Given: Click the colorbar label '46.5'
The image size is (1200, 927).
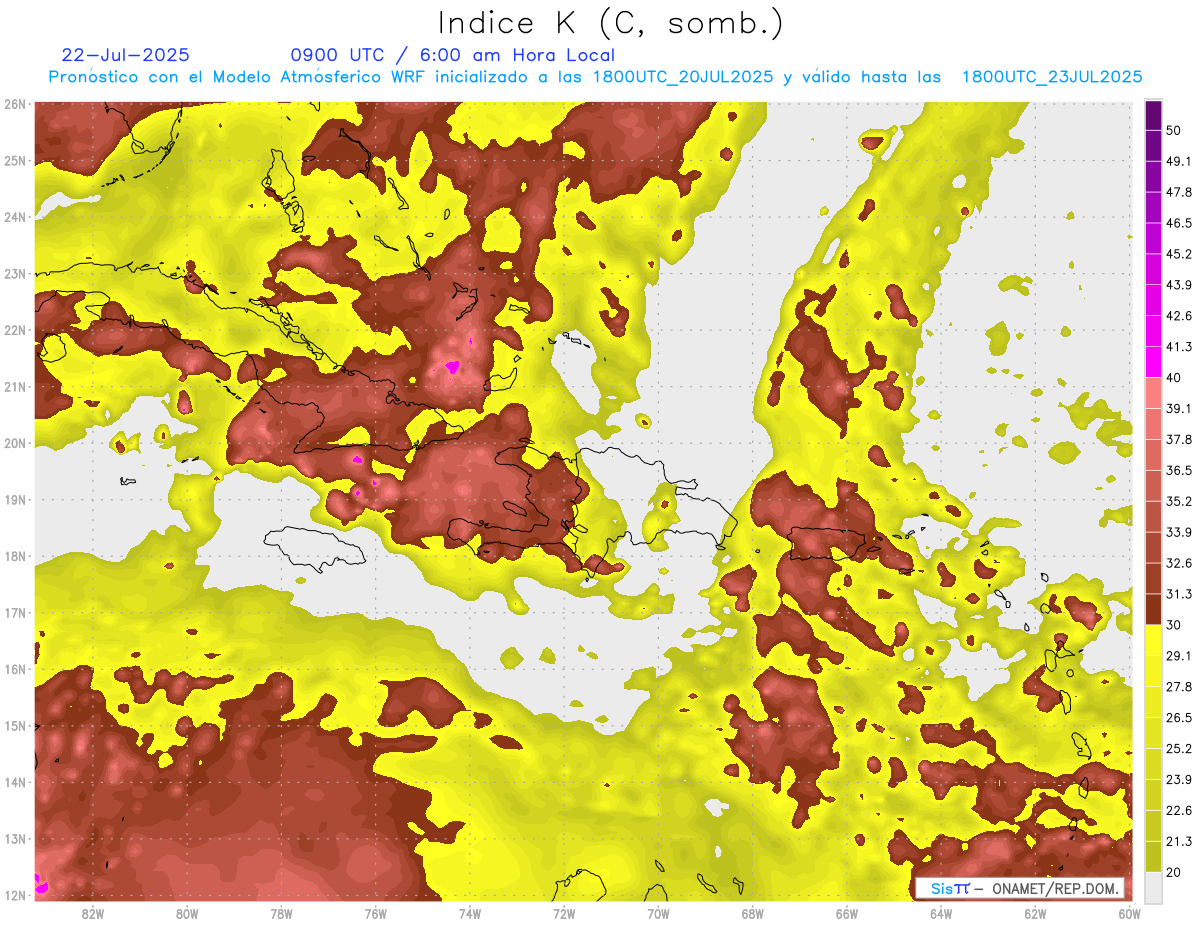Looking at the screenshot, I should tap(1178, 222).
